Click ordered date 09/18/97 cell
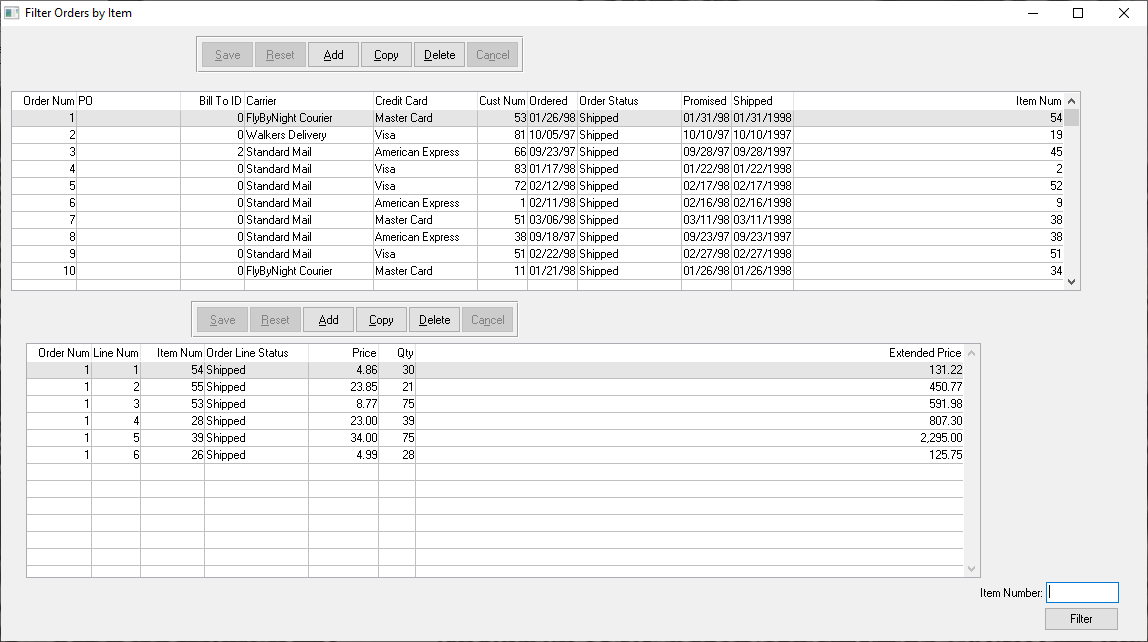Viewport: 1148px width, 642px height. [552, 236]
